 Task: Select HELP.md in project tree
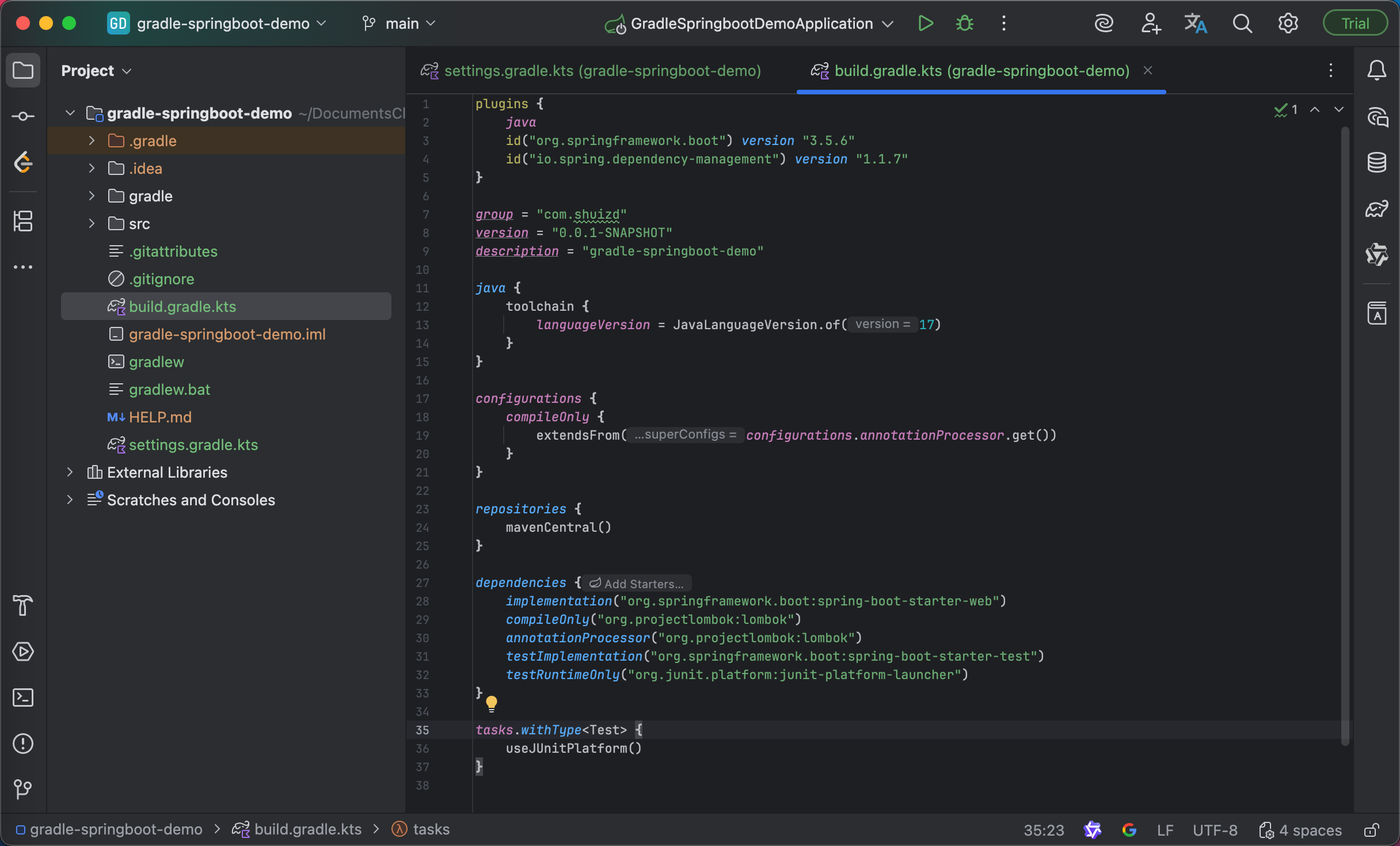pyautogui.click(x=160, y=417)
